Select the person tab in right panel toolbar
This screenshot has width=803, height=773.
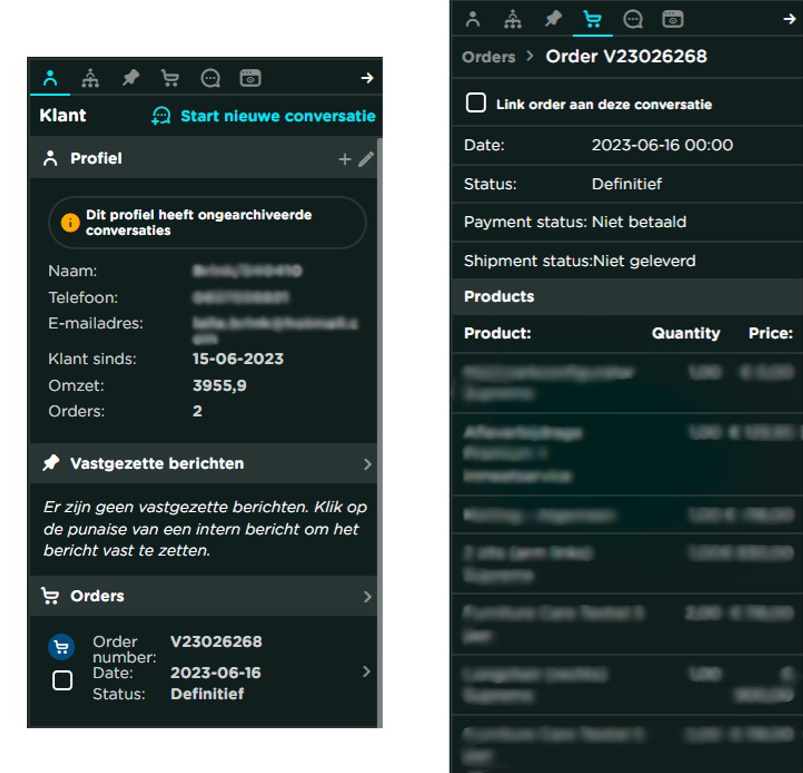[473, 19]
